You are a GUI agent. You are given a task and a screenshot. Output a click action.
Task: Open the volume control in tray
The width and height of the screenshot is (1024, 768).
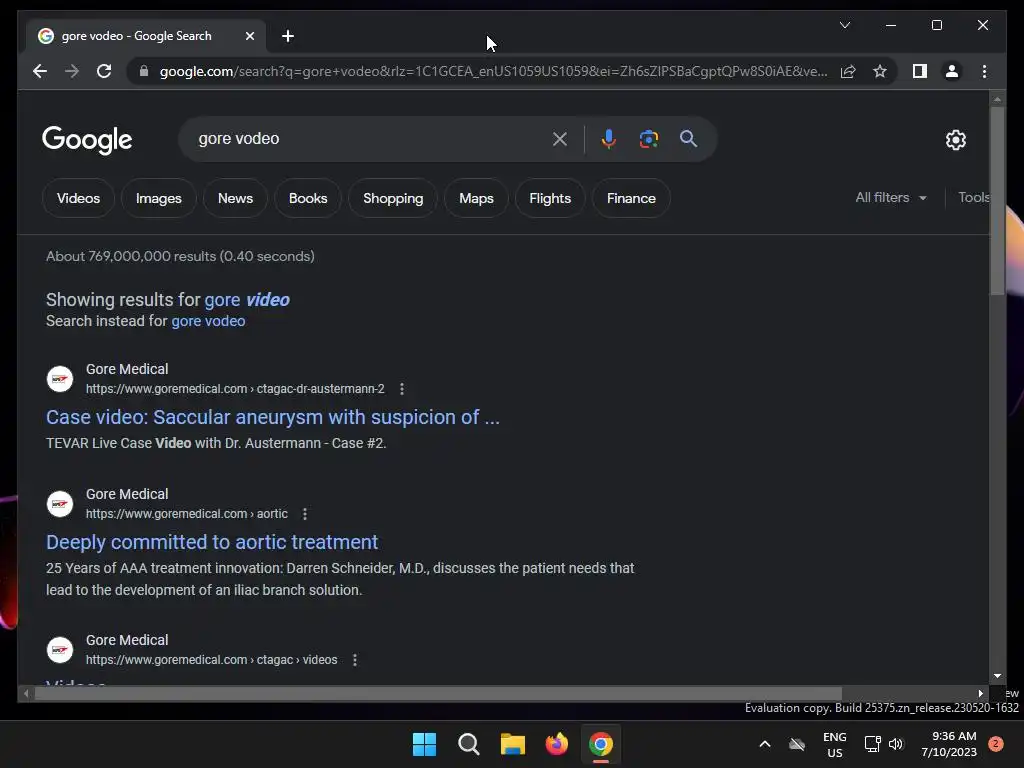896,744
